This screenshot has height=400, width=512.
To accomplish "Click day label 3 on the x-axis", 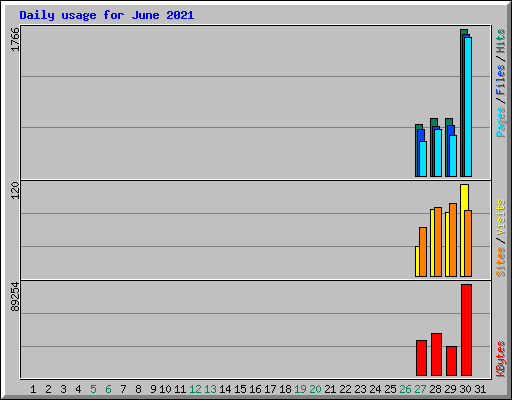I will (x=63, y=389).
